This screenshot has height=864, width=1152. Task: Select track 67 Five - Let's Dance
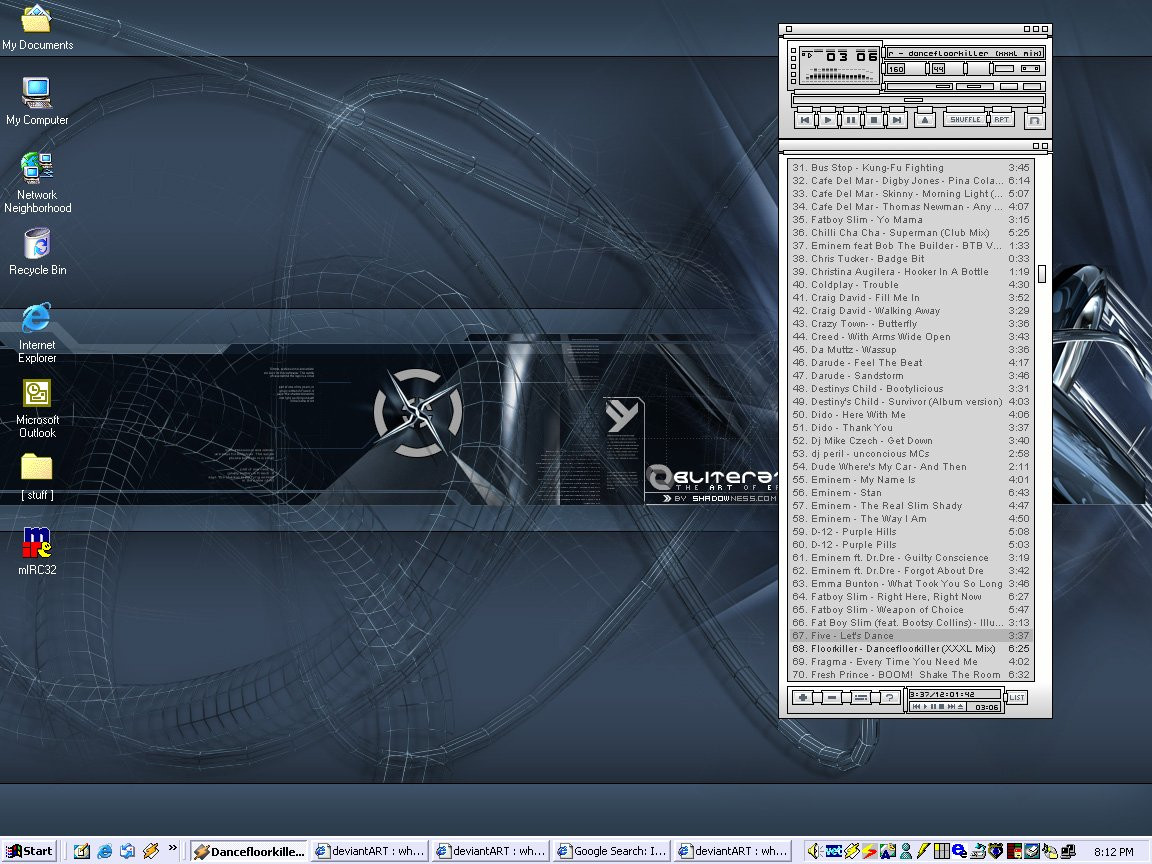(x=910, y=636)
